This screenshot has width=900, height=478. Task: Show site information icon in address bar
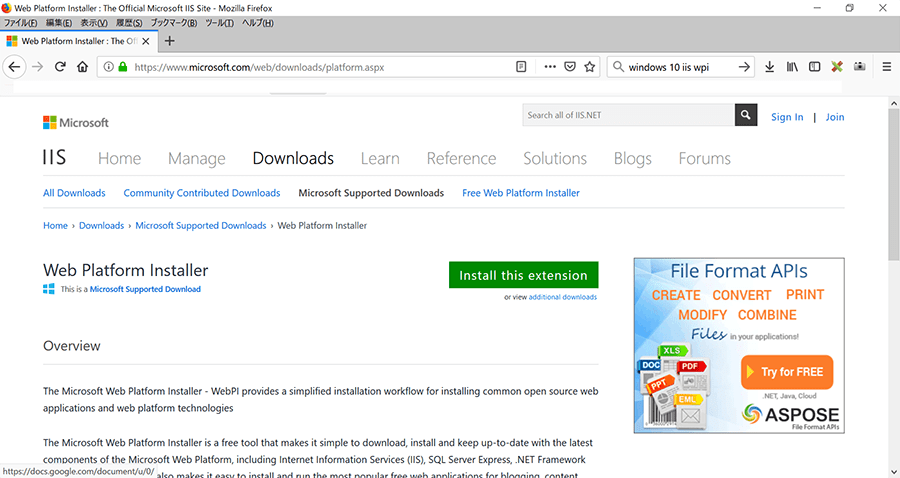pyautogui.click(x=108, y=67)
